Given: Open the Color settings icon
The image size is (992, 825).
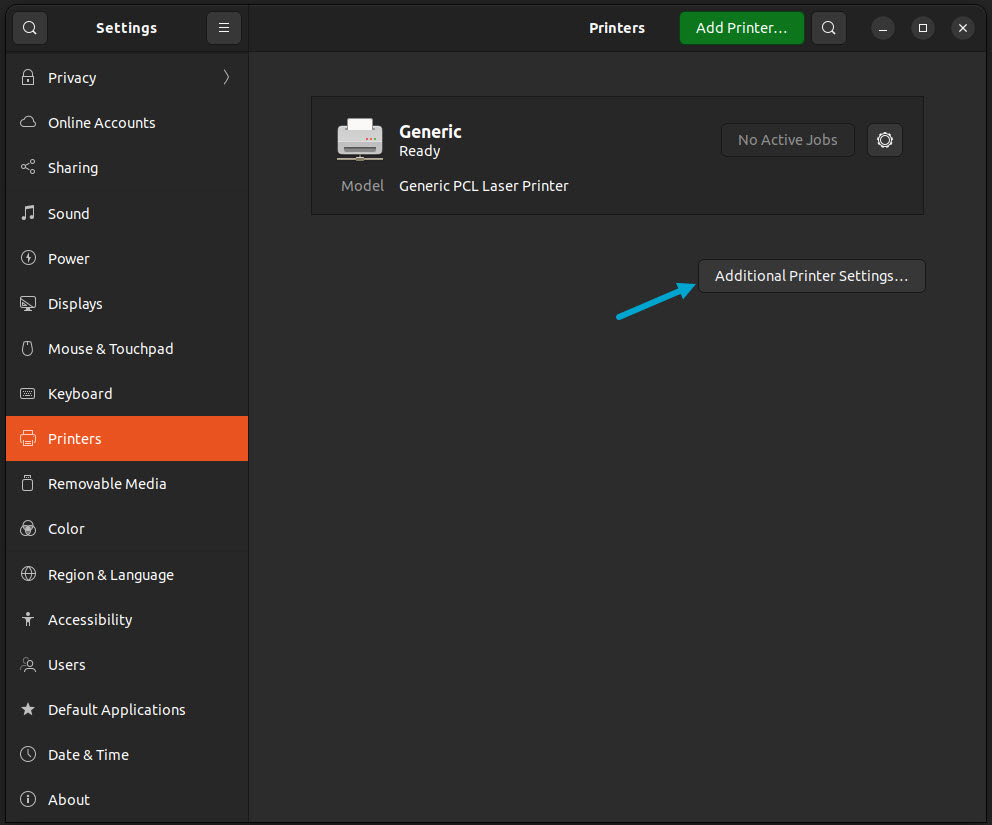Looking at the screenshot, I should pyautogui.click(x=27, y=528).
